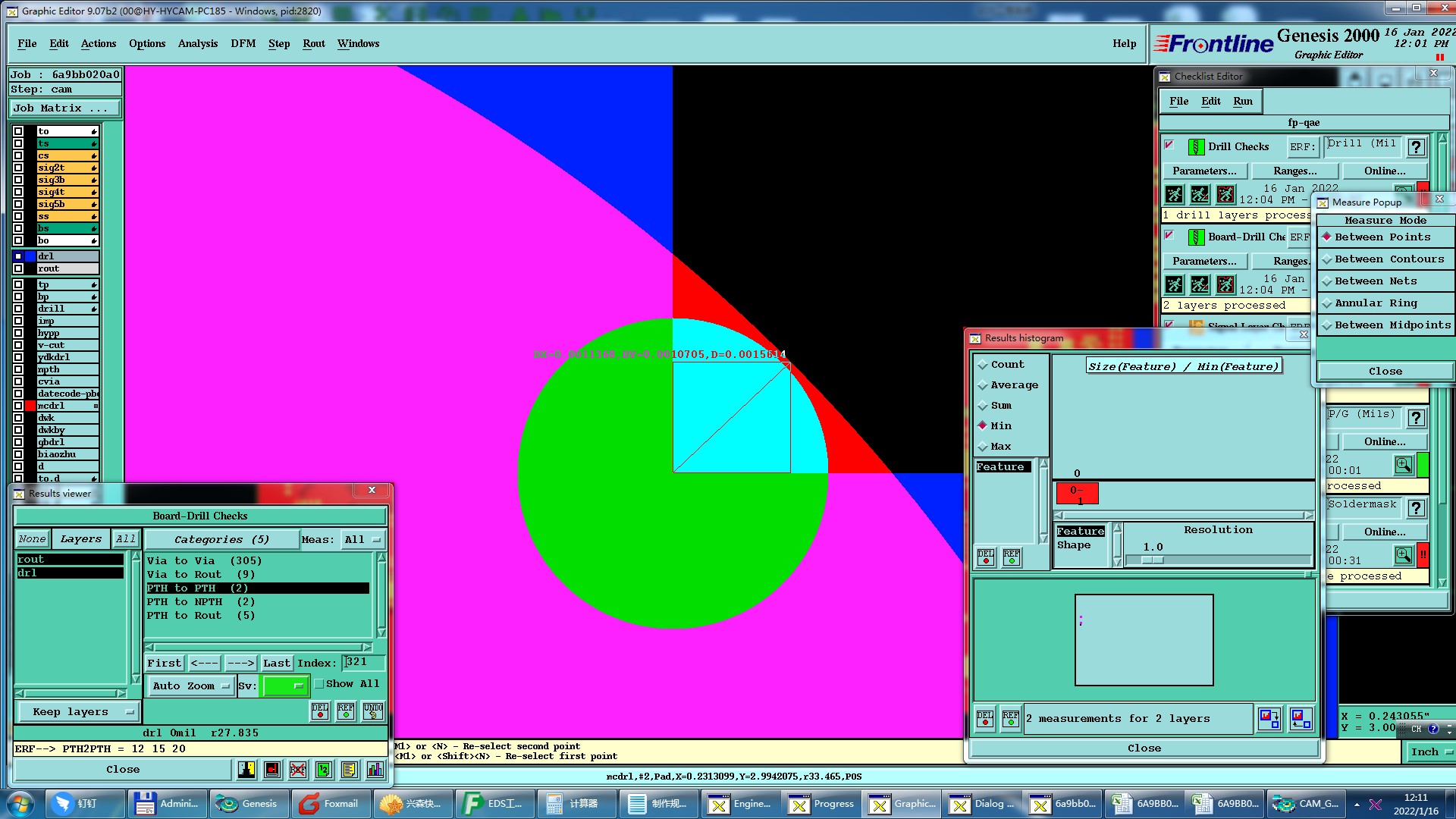Click the histogram chart icon in Results viewer
The height and width of the screenshot is (819, 1456).
coord(375,770)
